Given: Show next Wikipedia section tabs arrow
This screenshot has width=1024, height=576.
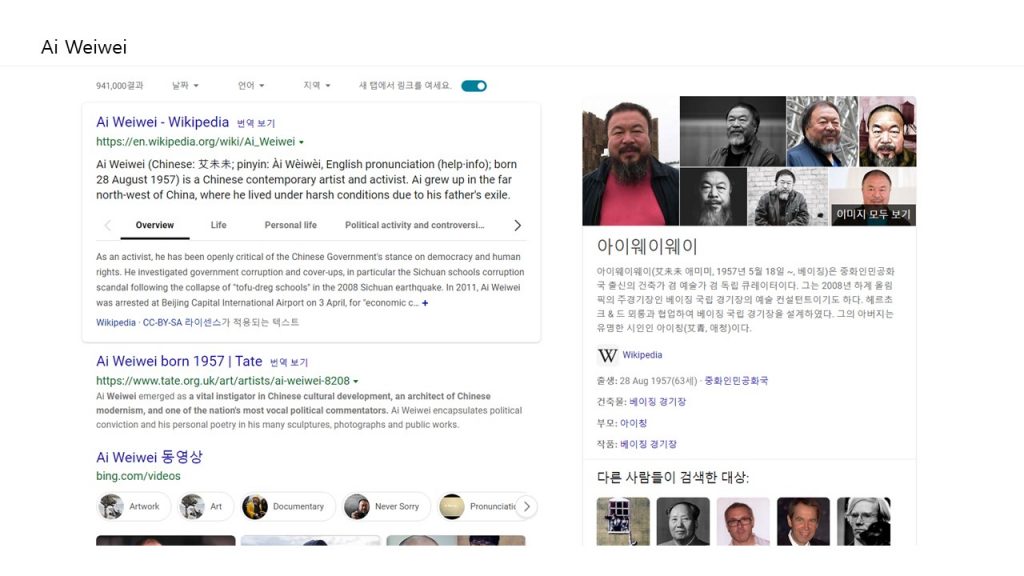Looking at the screenshot, I should coord(517,225).
